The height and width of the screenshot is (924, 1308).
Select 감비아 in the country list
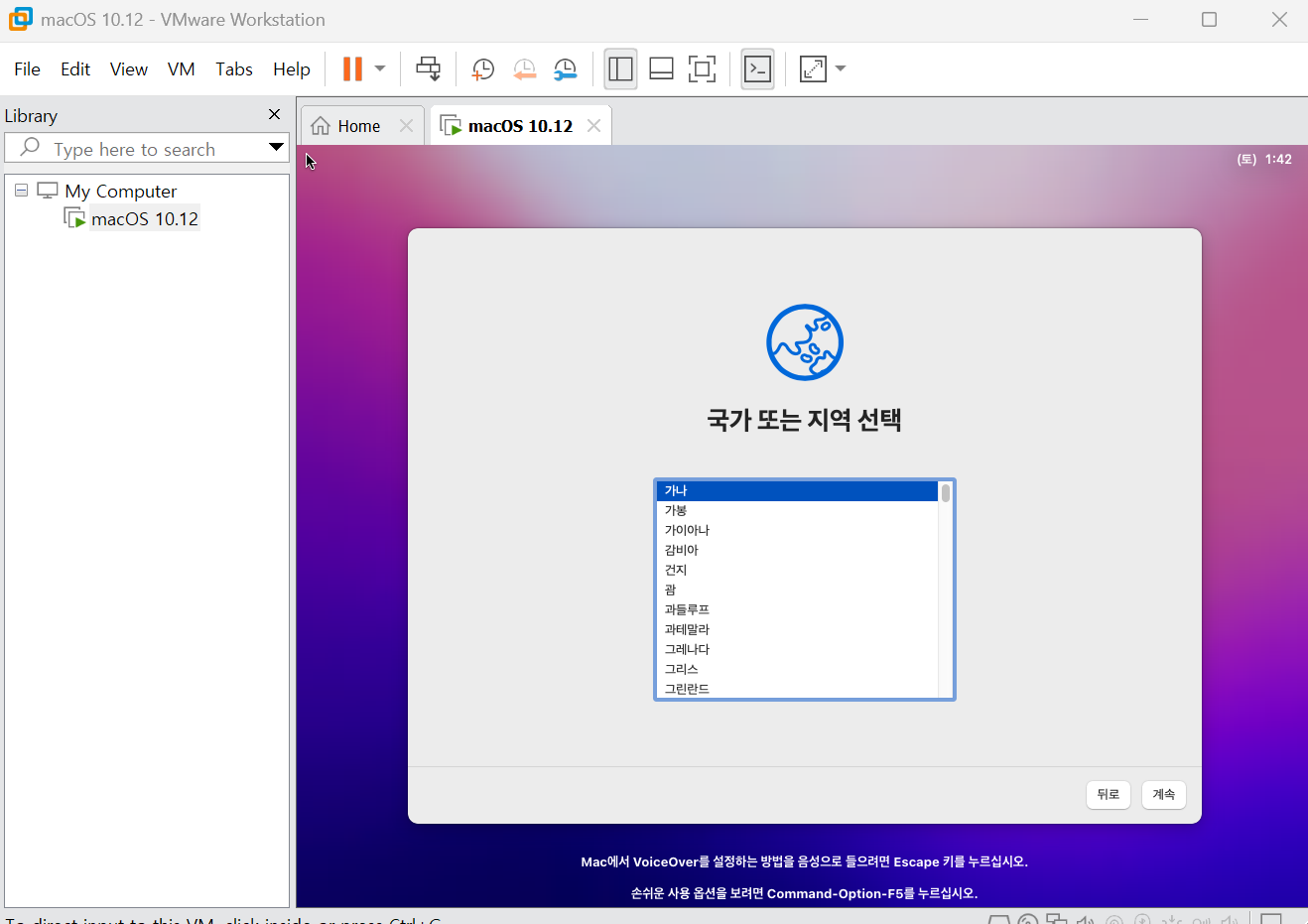coord(797,550)
